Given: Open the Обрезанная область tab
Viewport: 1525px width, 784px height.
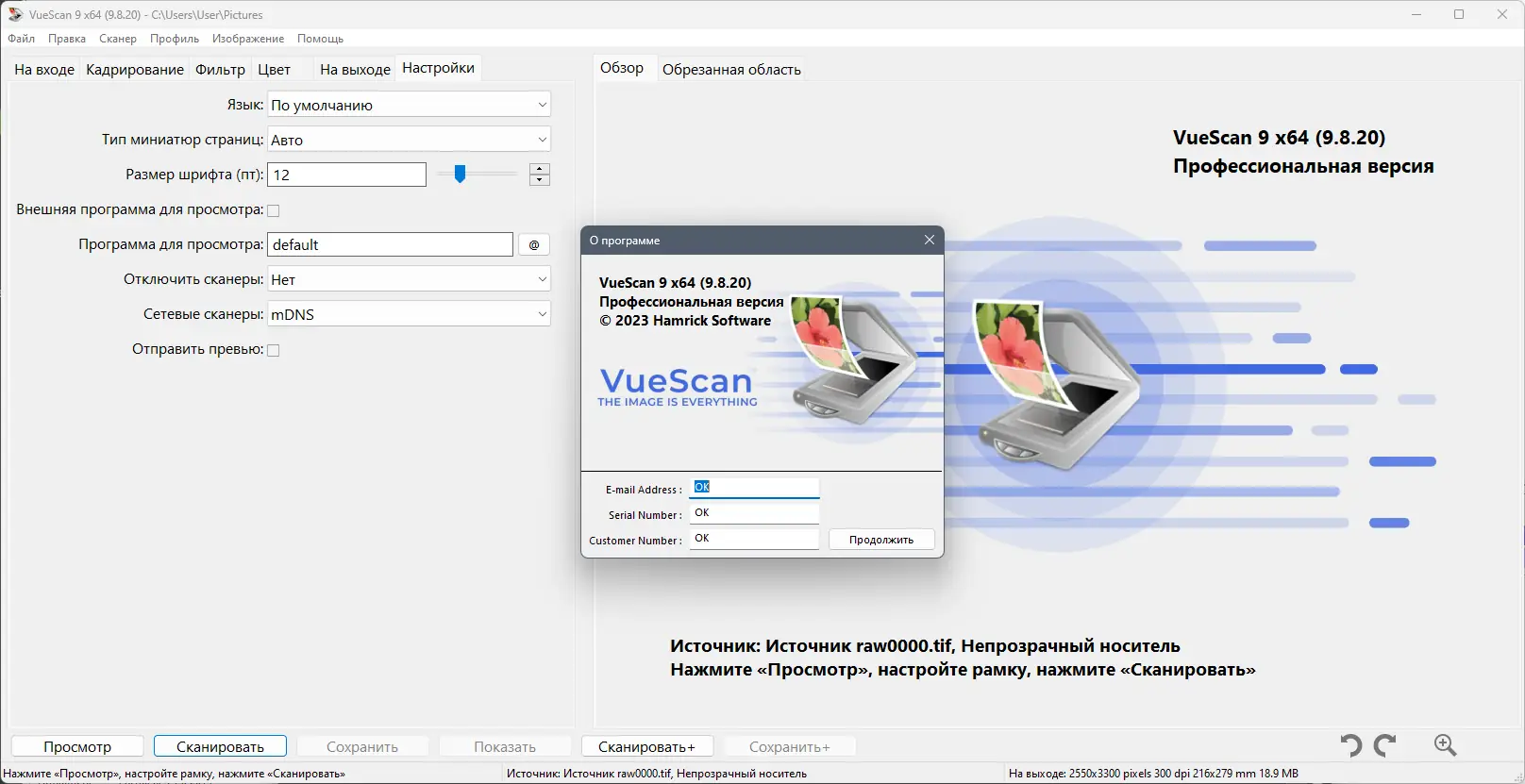Looking at the screenshot, I should point(731,69).
